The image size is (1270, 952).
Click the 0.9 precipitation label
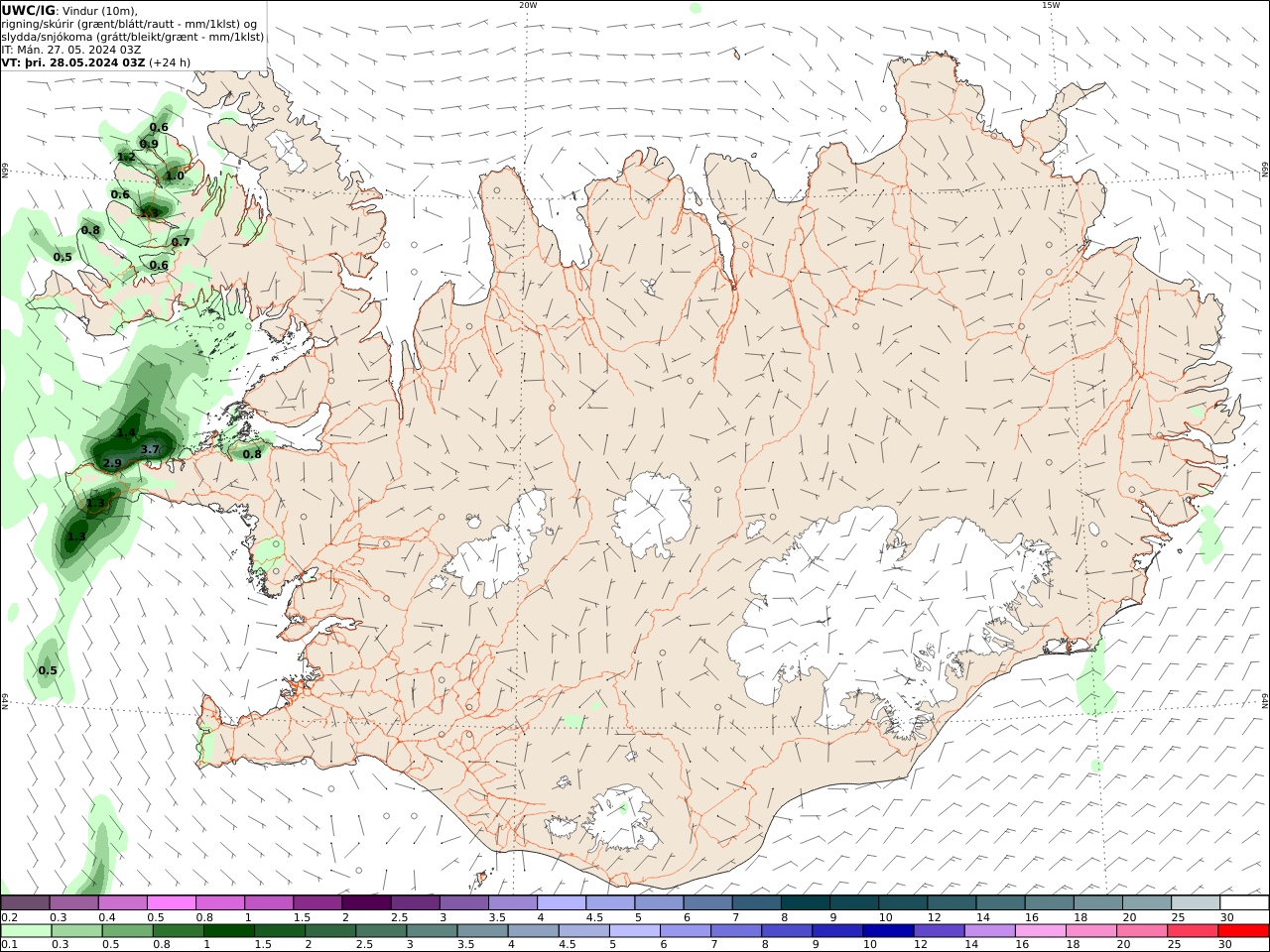point(149,144)
